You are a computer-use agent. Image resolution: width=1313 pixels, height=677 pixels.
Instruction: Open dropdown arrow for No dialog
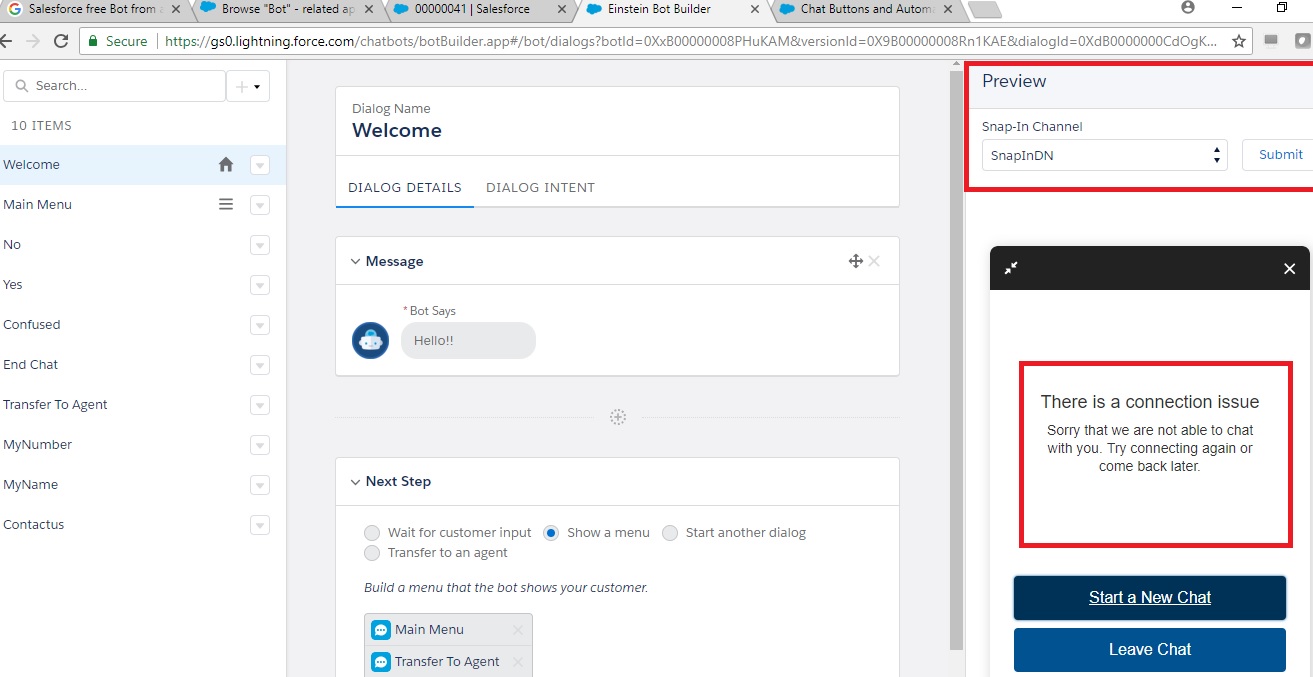click(x=260, y=246)
